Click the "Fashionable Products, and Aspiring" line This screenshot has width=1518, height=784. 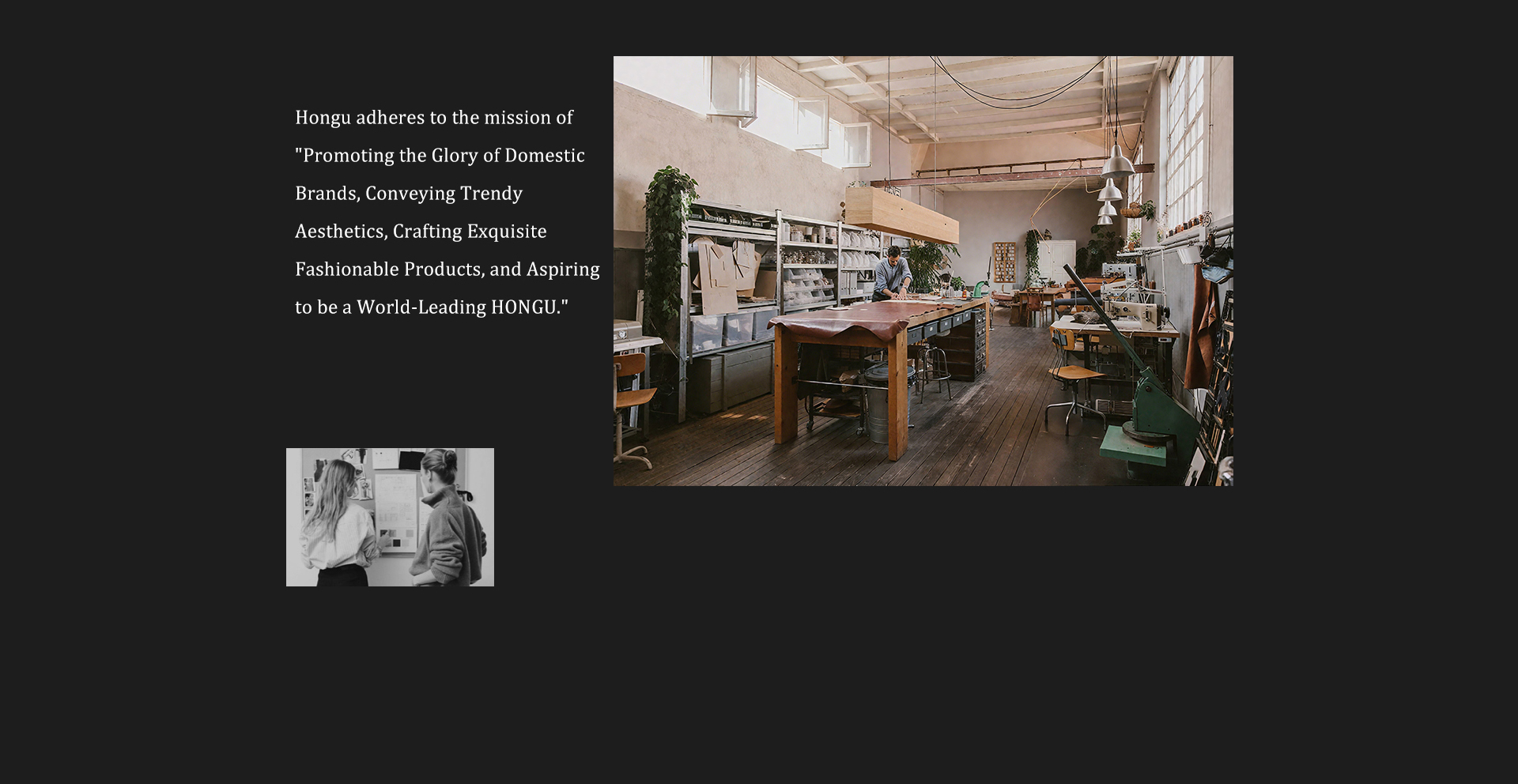pyautogui.click(x=447, y=269)
